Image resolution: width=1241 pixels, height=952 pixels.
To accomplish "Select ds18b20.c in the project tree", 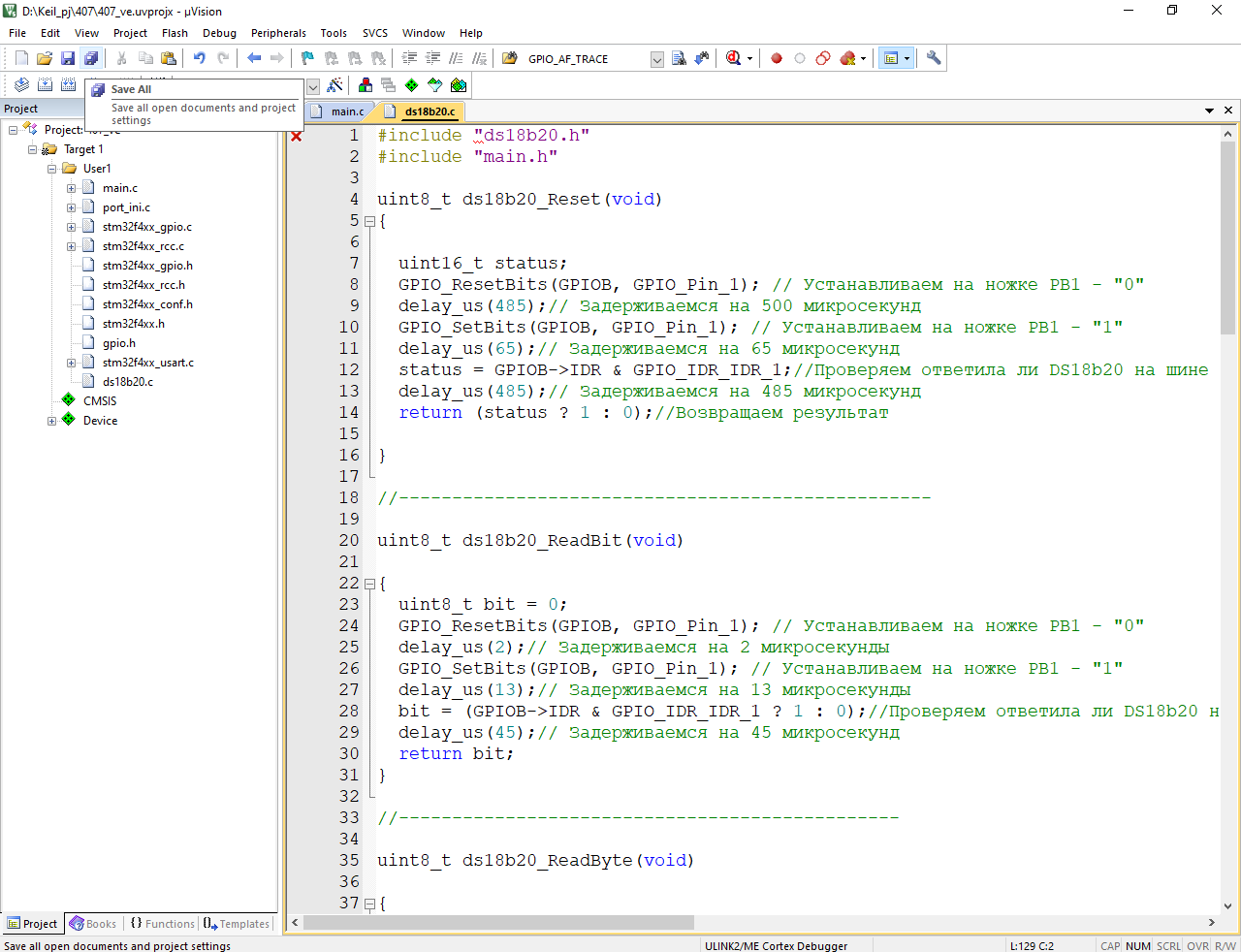I will pyautogui.click(x=128, y=382).
